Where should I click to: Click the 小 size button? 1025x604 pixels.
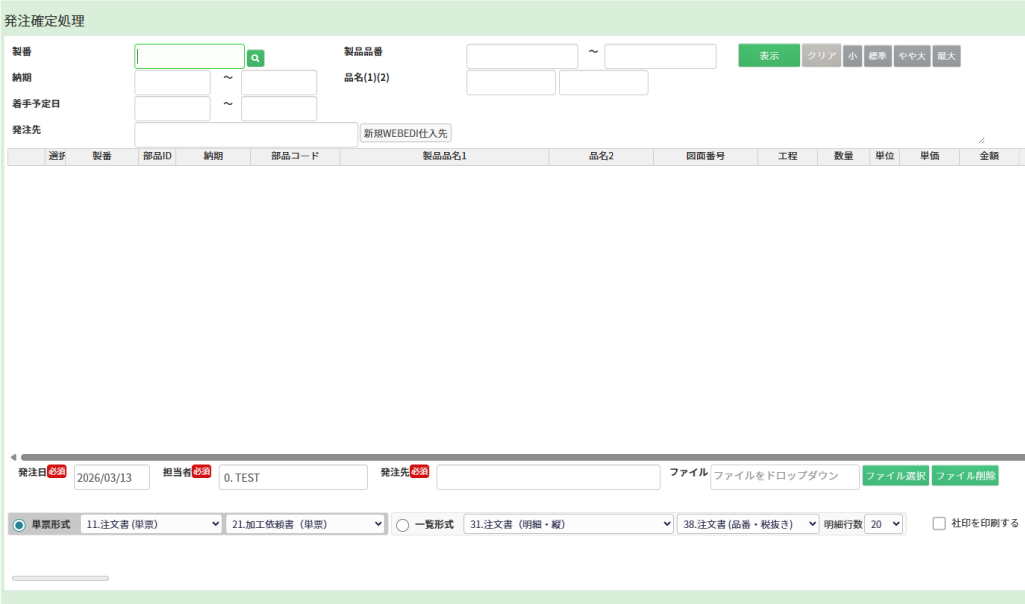tap(852, 56)
